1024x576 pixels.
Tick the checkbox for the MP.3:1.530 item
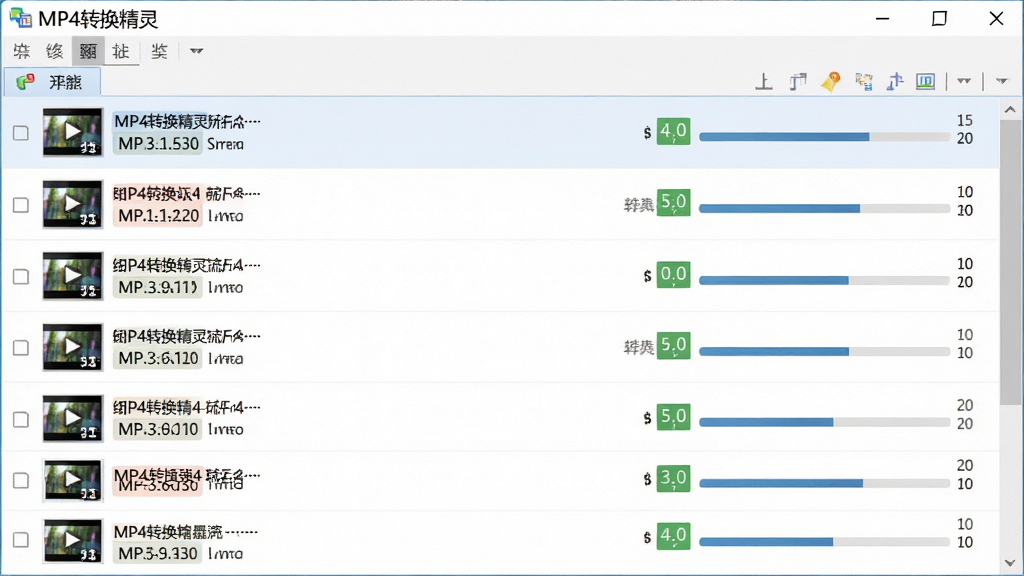(21, 133)
